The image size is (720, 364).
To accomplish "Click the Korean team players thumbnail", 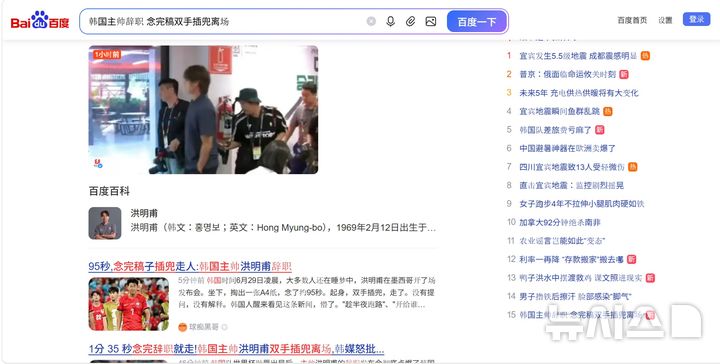I will 129,304.
